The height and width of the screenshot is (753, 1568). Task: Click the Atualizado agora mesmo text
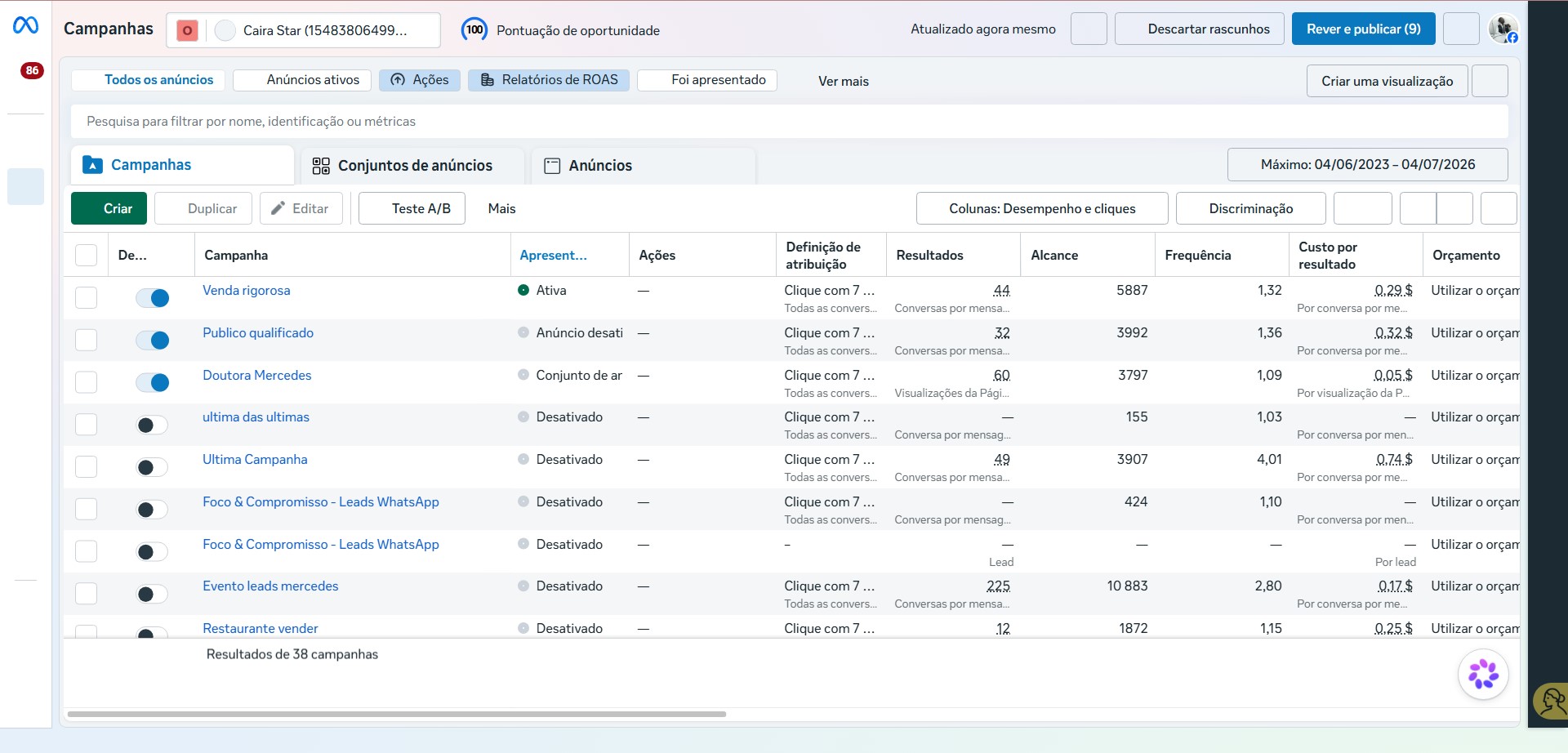[982, 29]
